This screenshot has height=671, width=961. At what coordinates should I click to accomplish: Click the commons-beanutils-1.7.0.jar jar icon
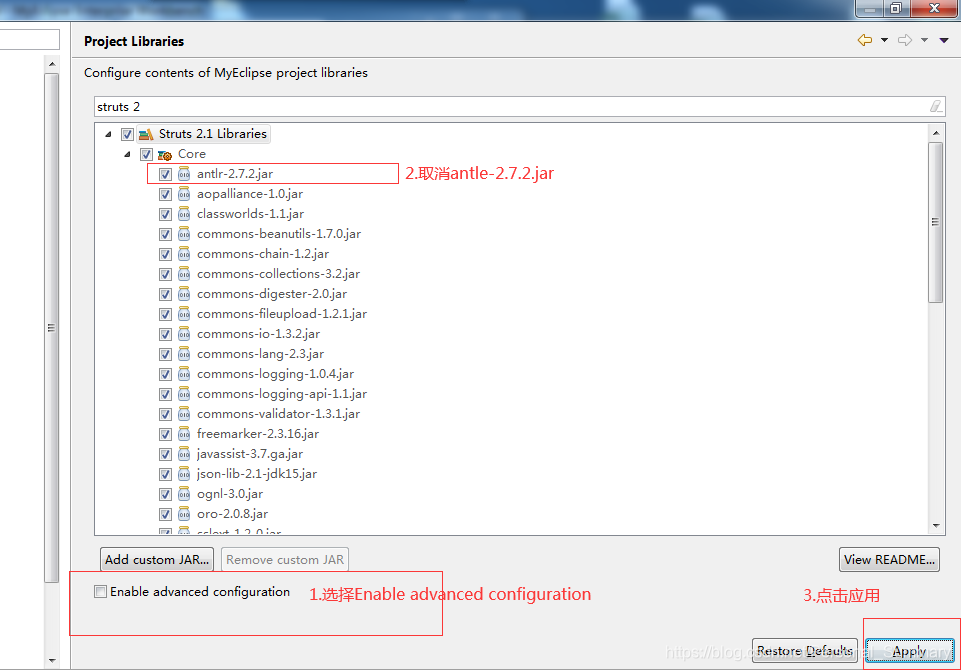pos(184,234)
